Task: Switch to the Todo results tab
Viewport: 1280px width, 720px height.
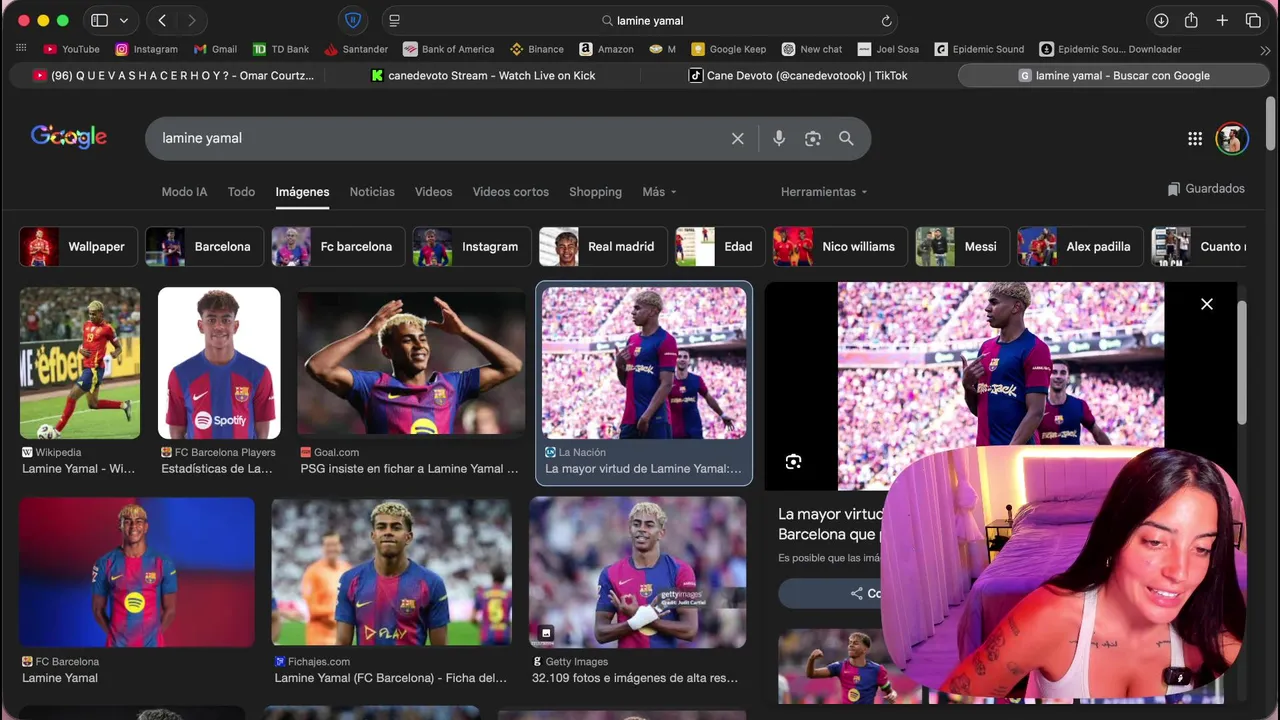Action: (x=241, y=192)
